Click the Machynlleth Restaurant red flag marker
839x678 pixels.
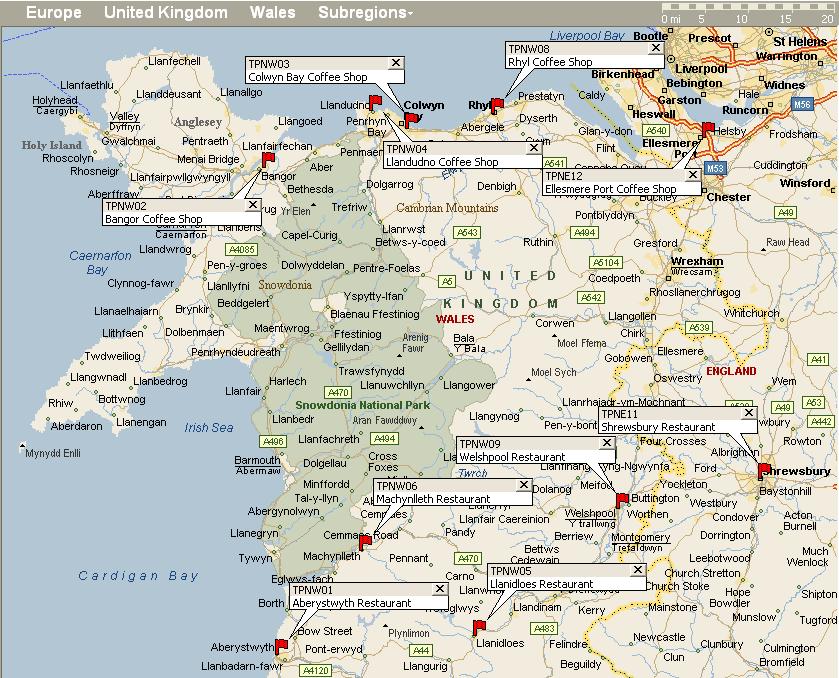(366, 541)
